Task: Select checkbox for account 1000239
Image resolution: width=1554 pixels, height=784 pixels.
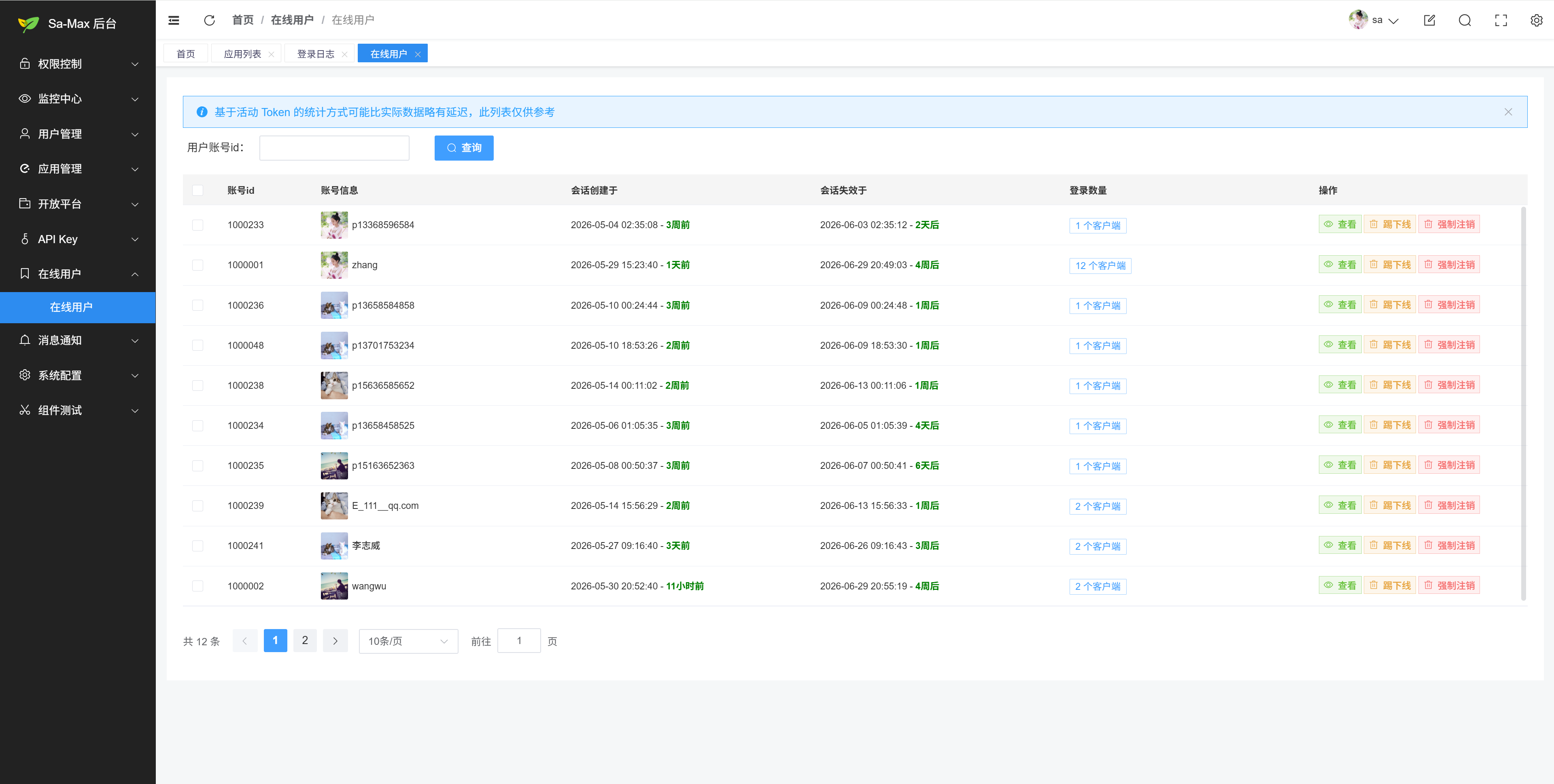Action: [x=198, y=506]
